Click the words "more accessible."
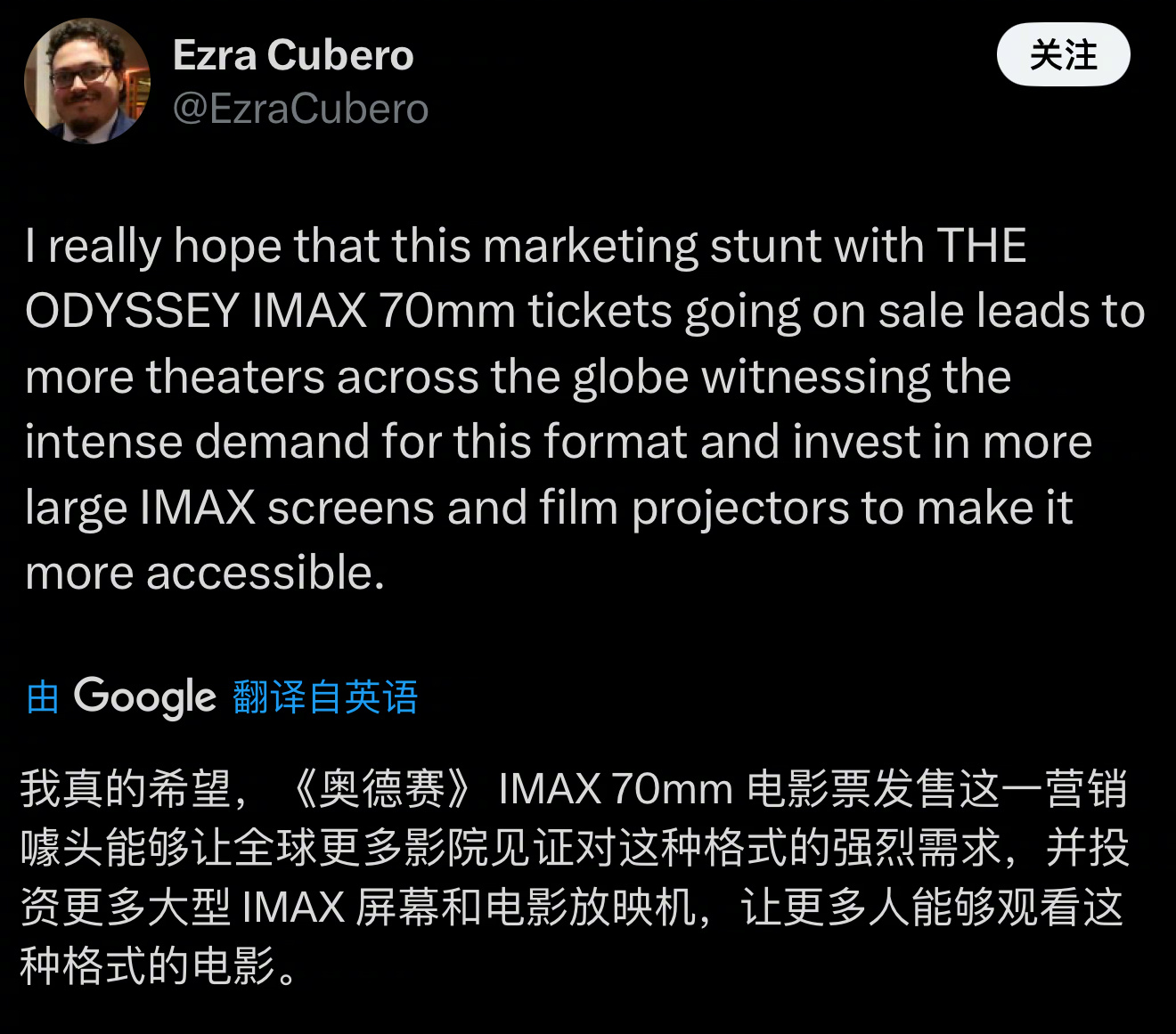Viewport: 1176px width, 1034px height. click(x=205, y=573)
